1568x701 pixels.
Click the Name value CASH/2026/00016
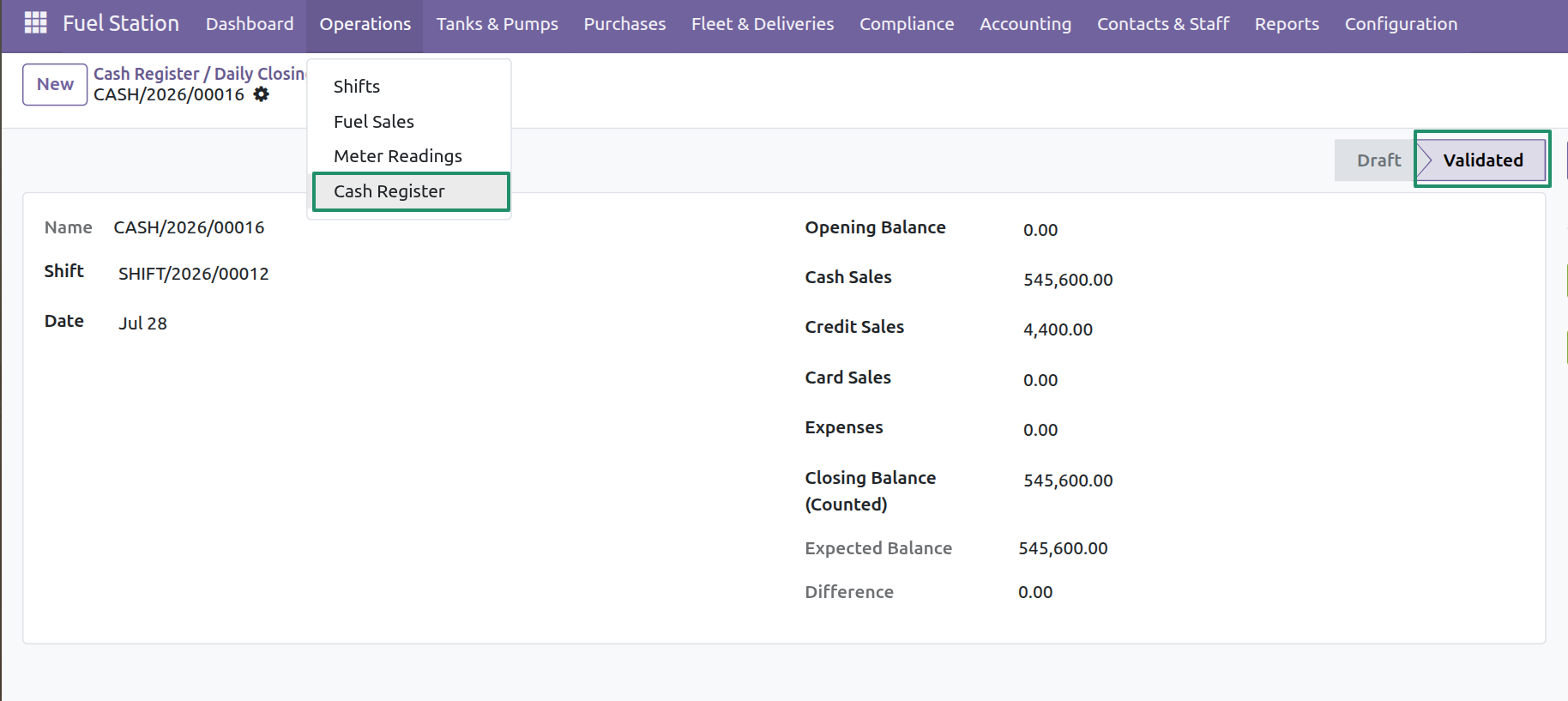click(189, 227)
